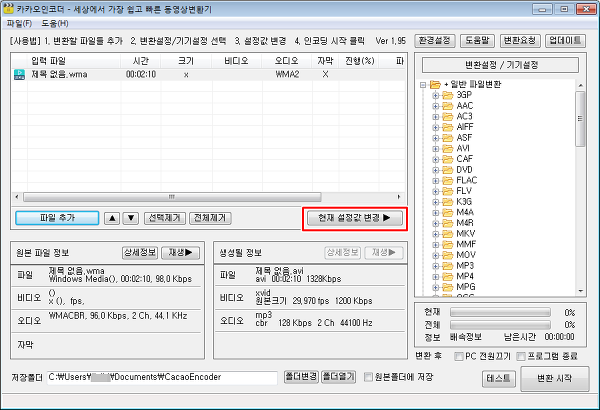Click the CAF folder icon

pyautogui.click(x=448, y=159)
